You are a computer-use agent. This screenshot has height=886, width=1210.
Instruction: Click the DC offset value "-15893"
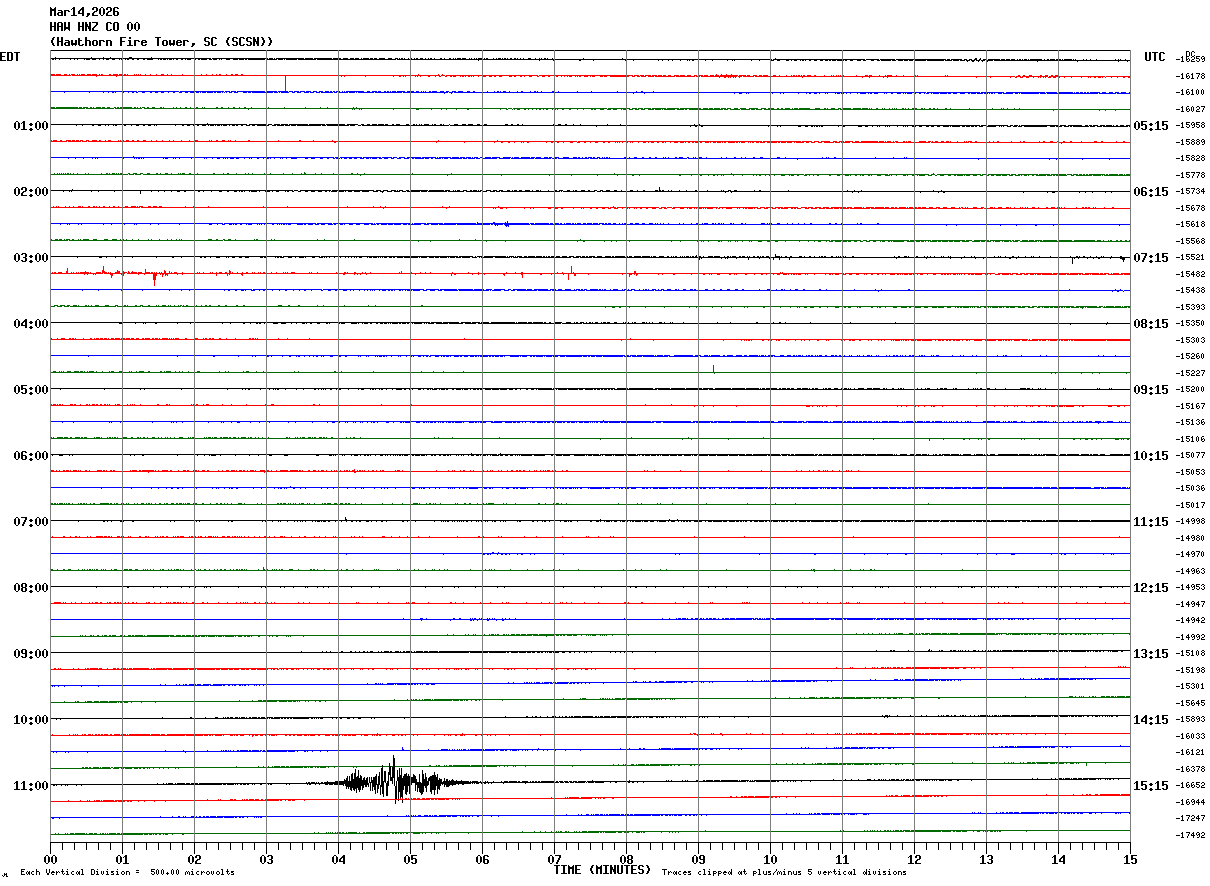coord(1190,720)
